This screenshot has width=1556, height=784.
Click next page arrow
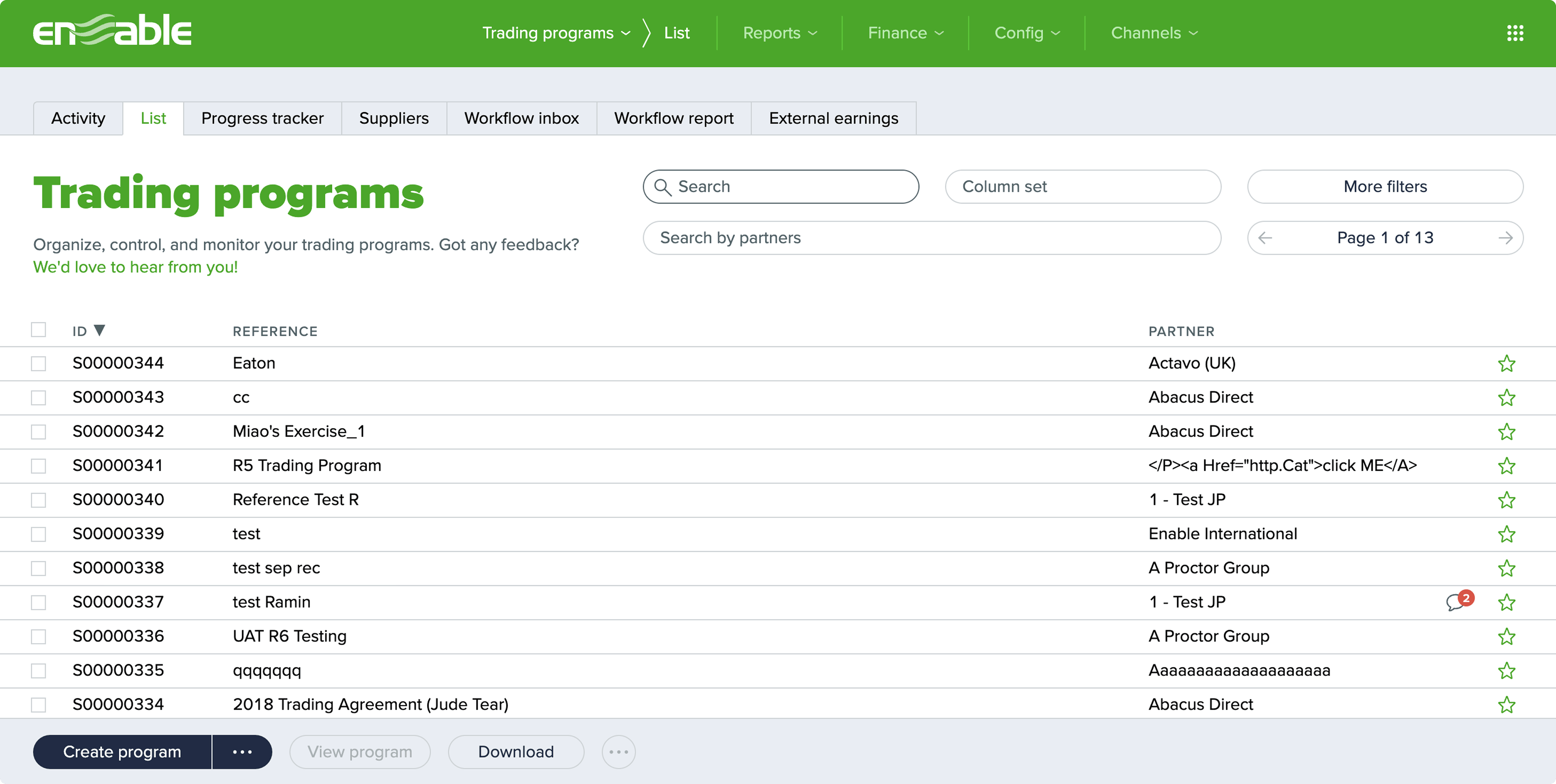pos(1506,237)
